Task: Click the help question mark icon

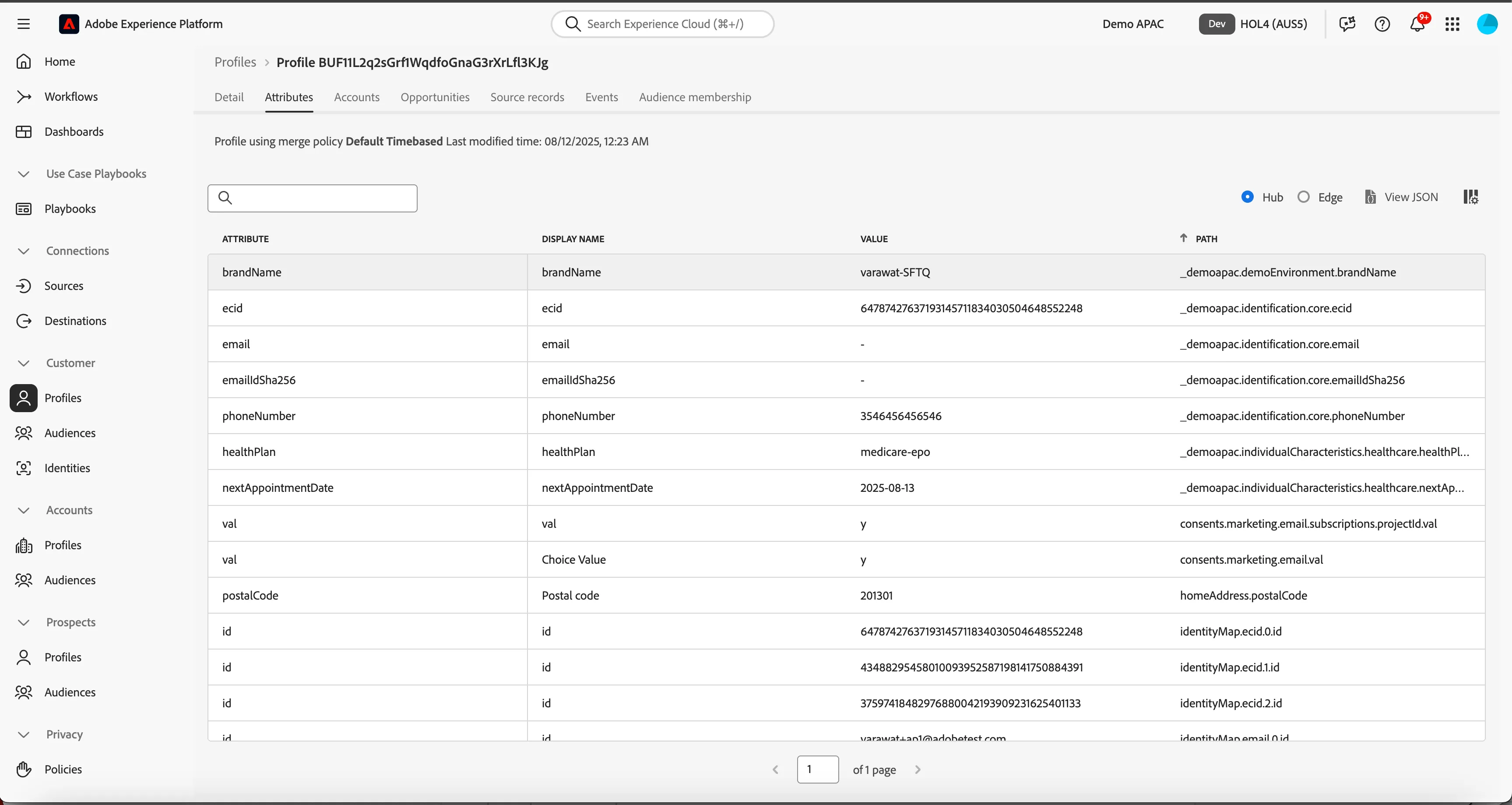Action: (x=1382, y=24)
